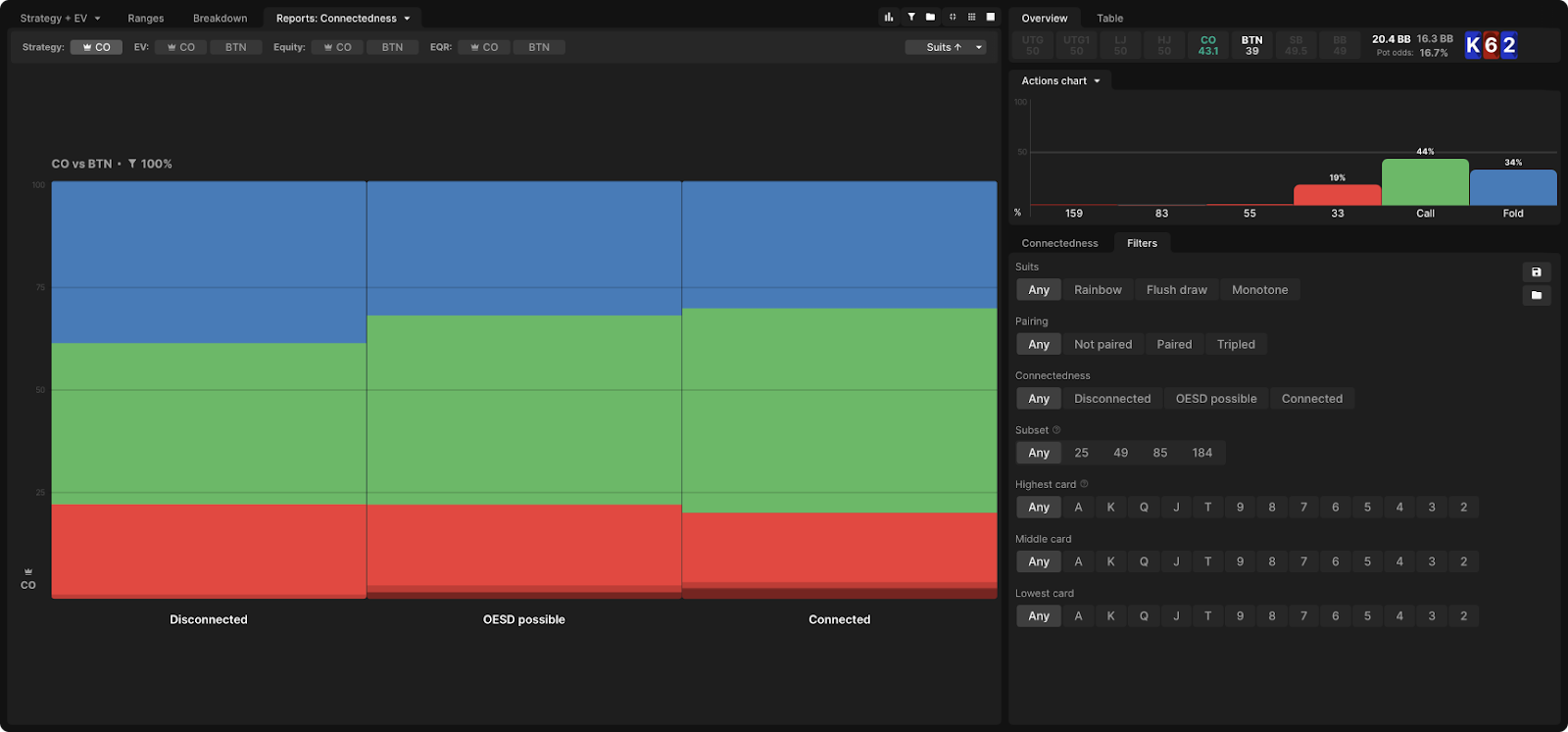Select the Paired pairing filter
1568x732 pixels.
click(x=1174, y=345)
